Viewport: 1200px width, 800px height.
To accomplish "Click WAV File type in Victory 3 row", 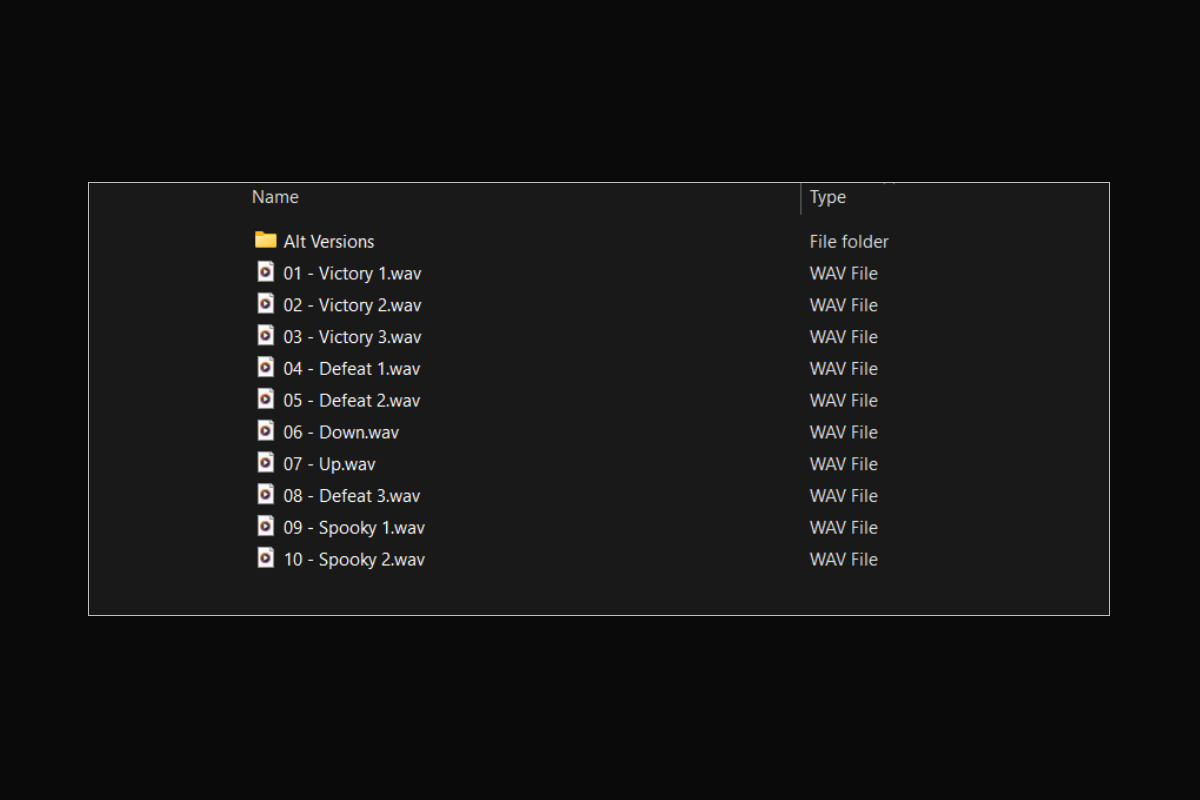I will click(844, 337).
